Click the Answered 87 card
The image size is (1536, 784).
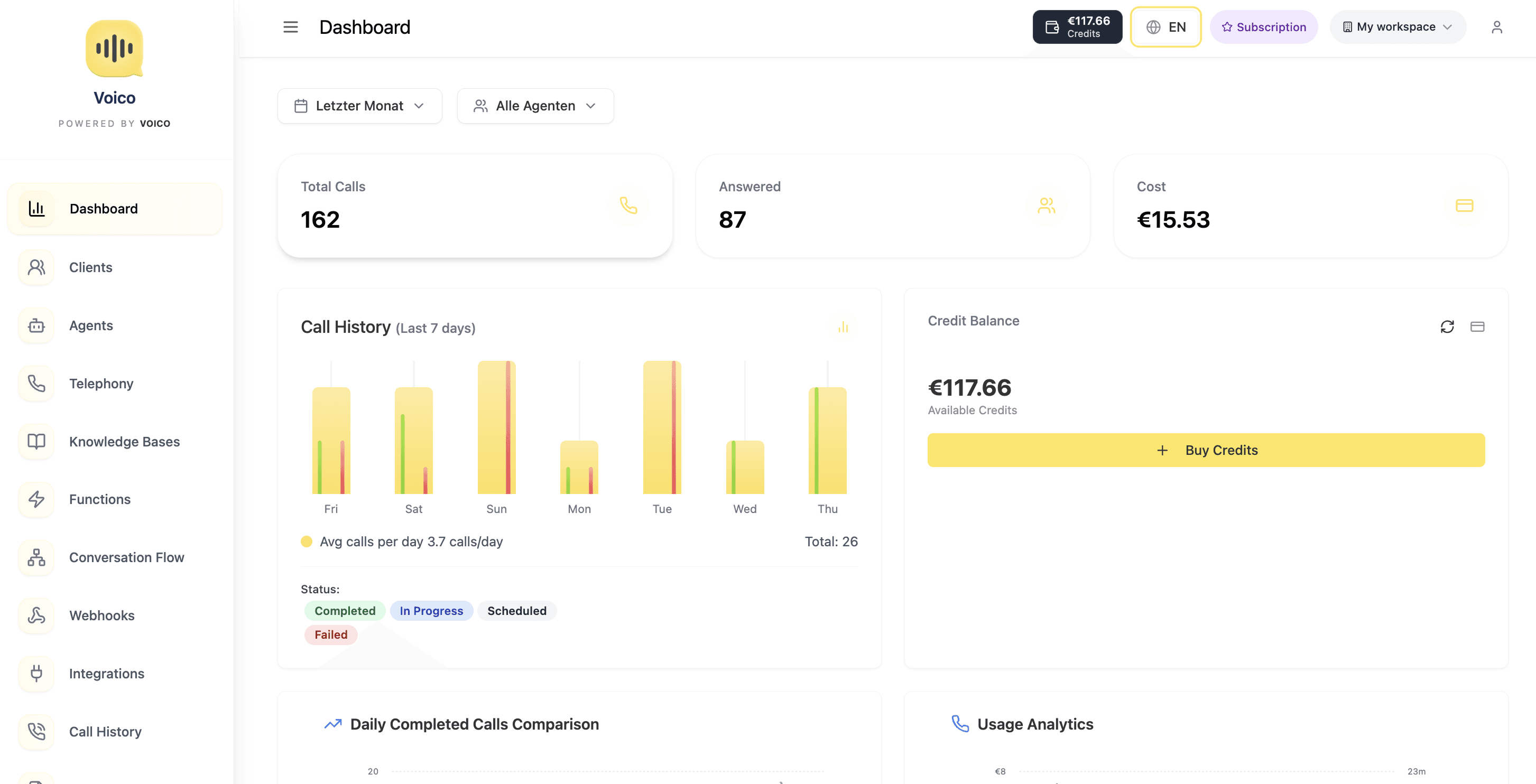pyautogui.click(x=893, y=206)
